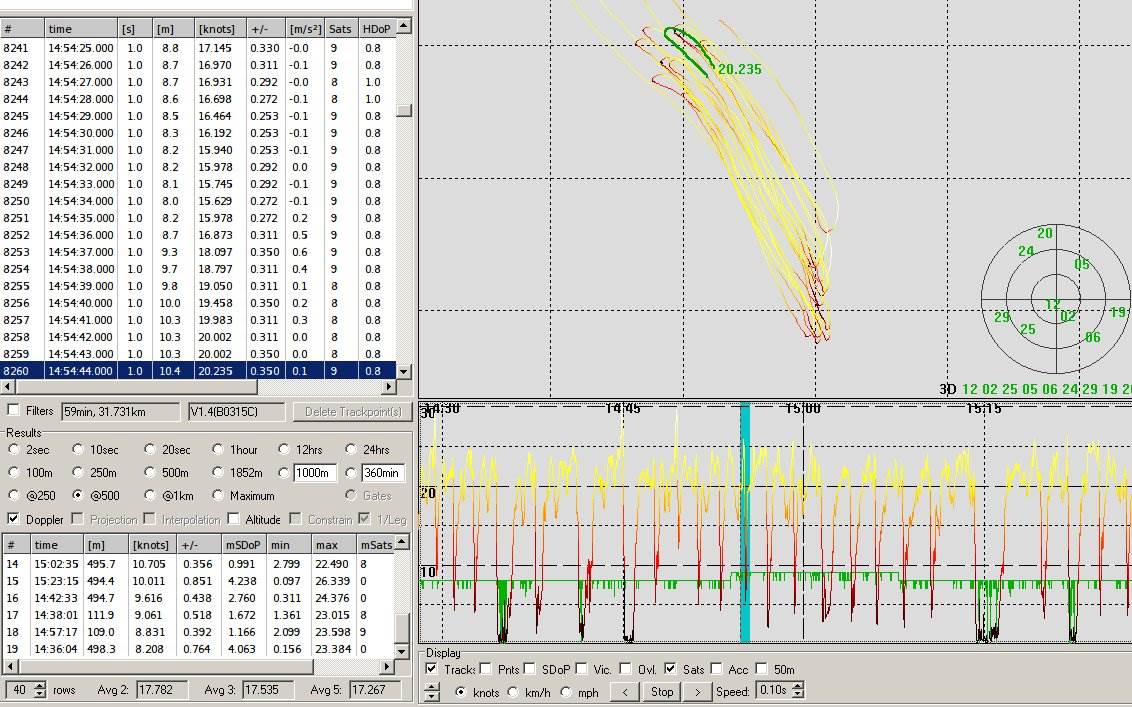Screen dimensions: 1132x707
Task: Enable the Filters checkbox
Action: click(x=14, y=410)
